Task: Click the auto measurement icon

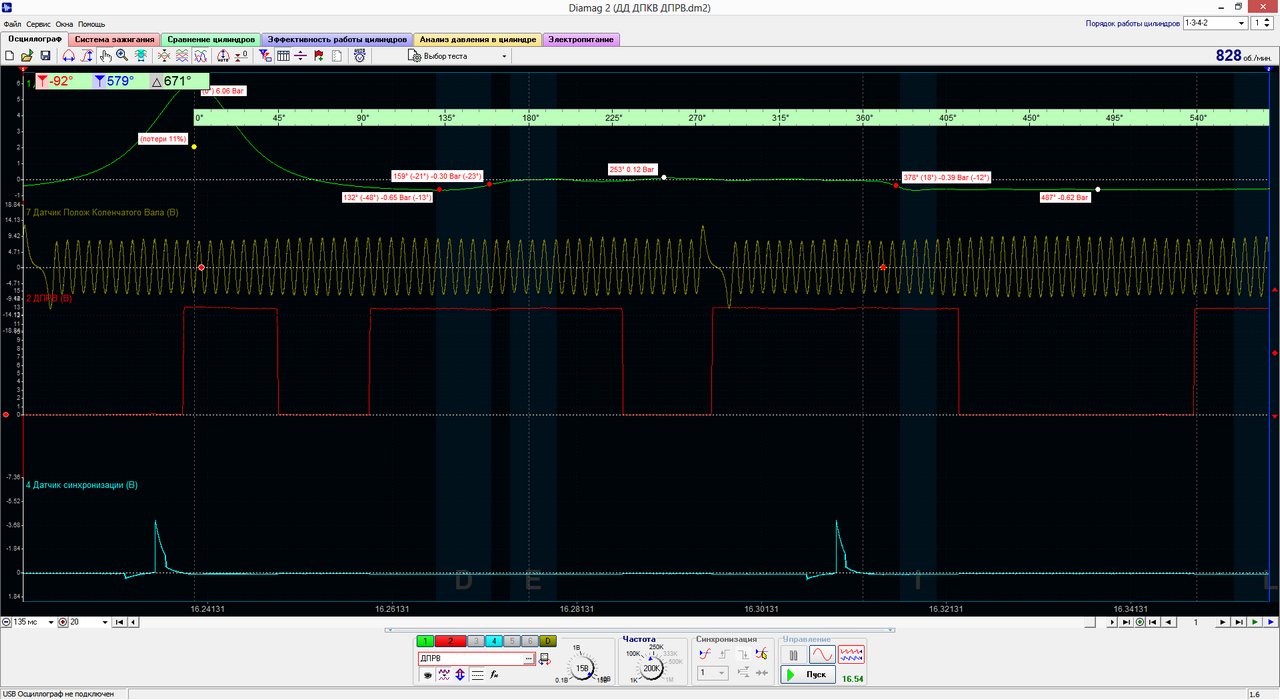Action: 223,56
